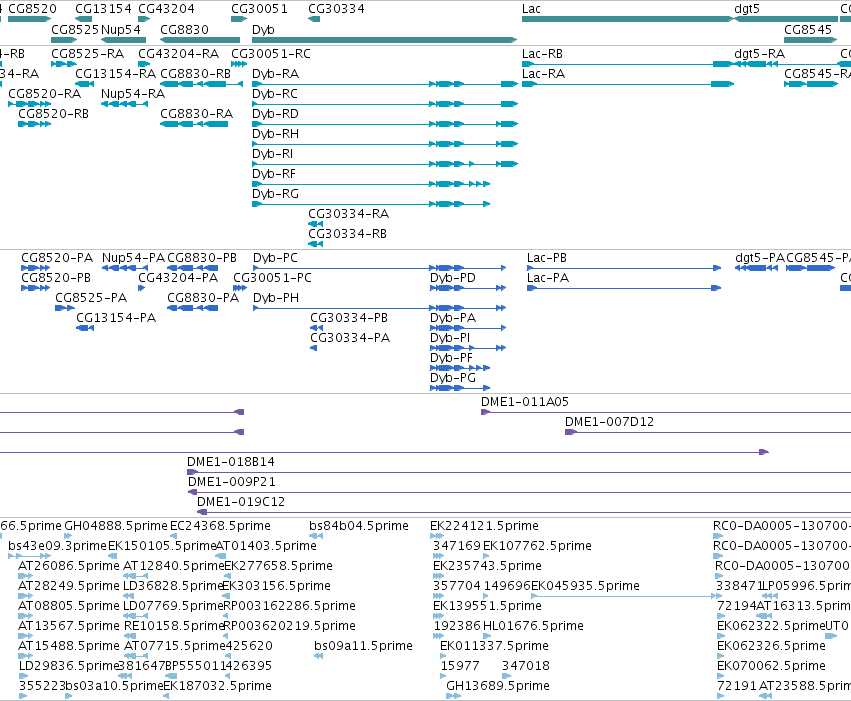Select the Lac gene bar in the gene track
This screenshot has width=851, height=701.
pyautogui.click(x=628, y=19)
